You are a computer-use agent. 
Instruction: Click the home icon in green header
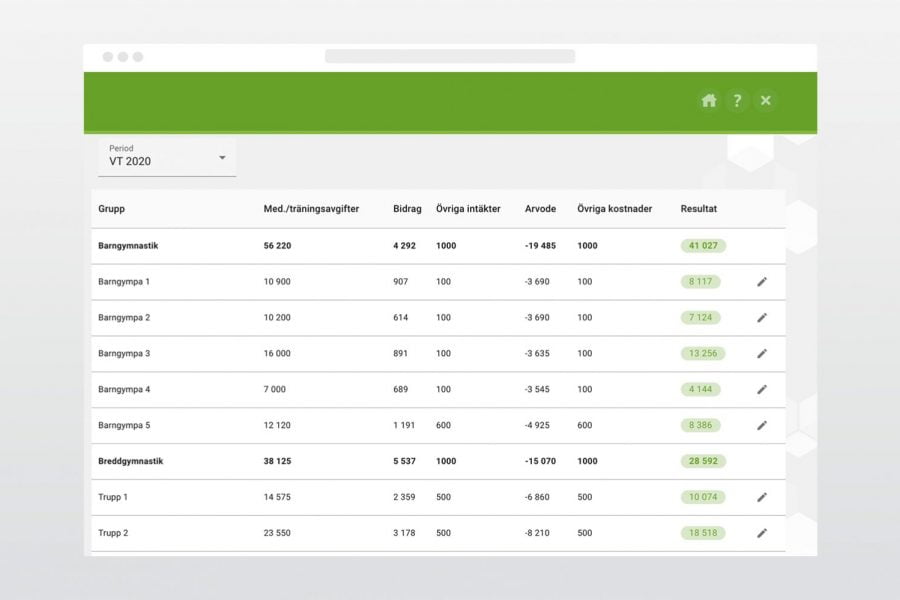709,100
